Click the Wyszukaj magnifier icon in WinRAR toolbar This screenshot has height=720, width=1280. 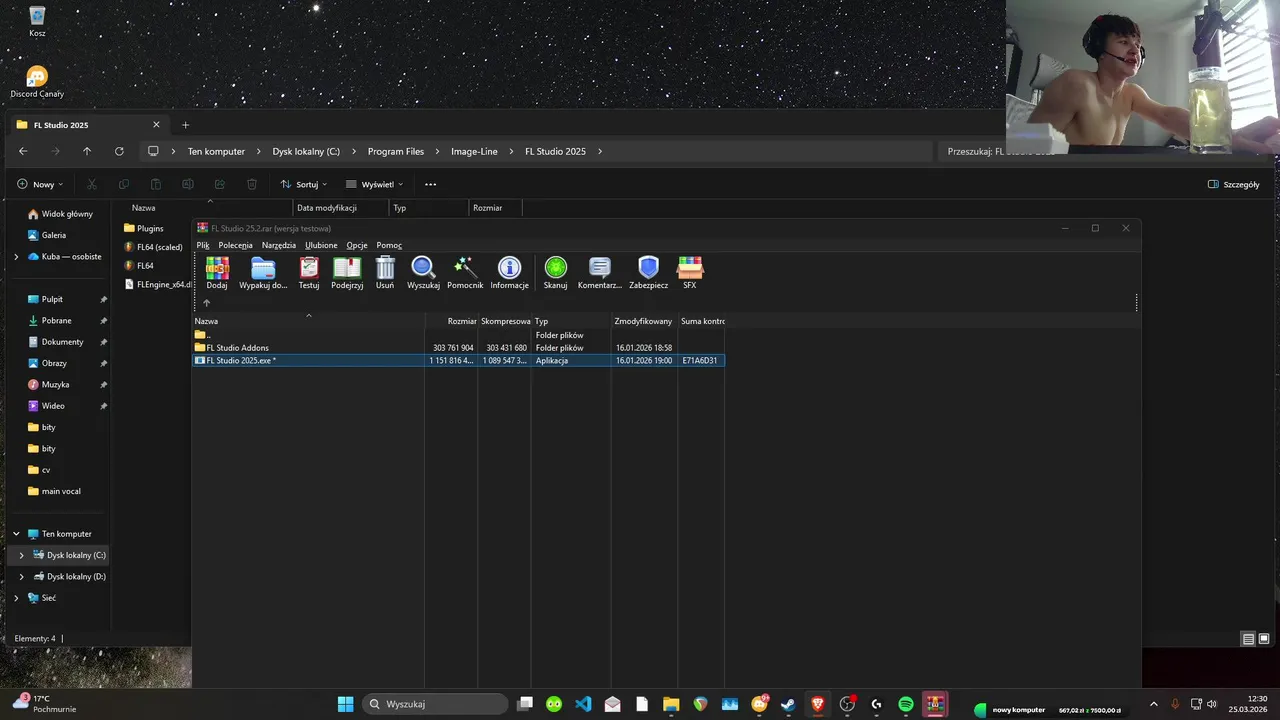click(423, 272)
